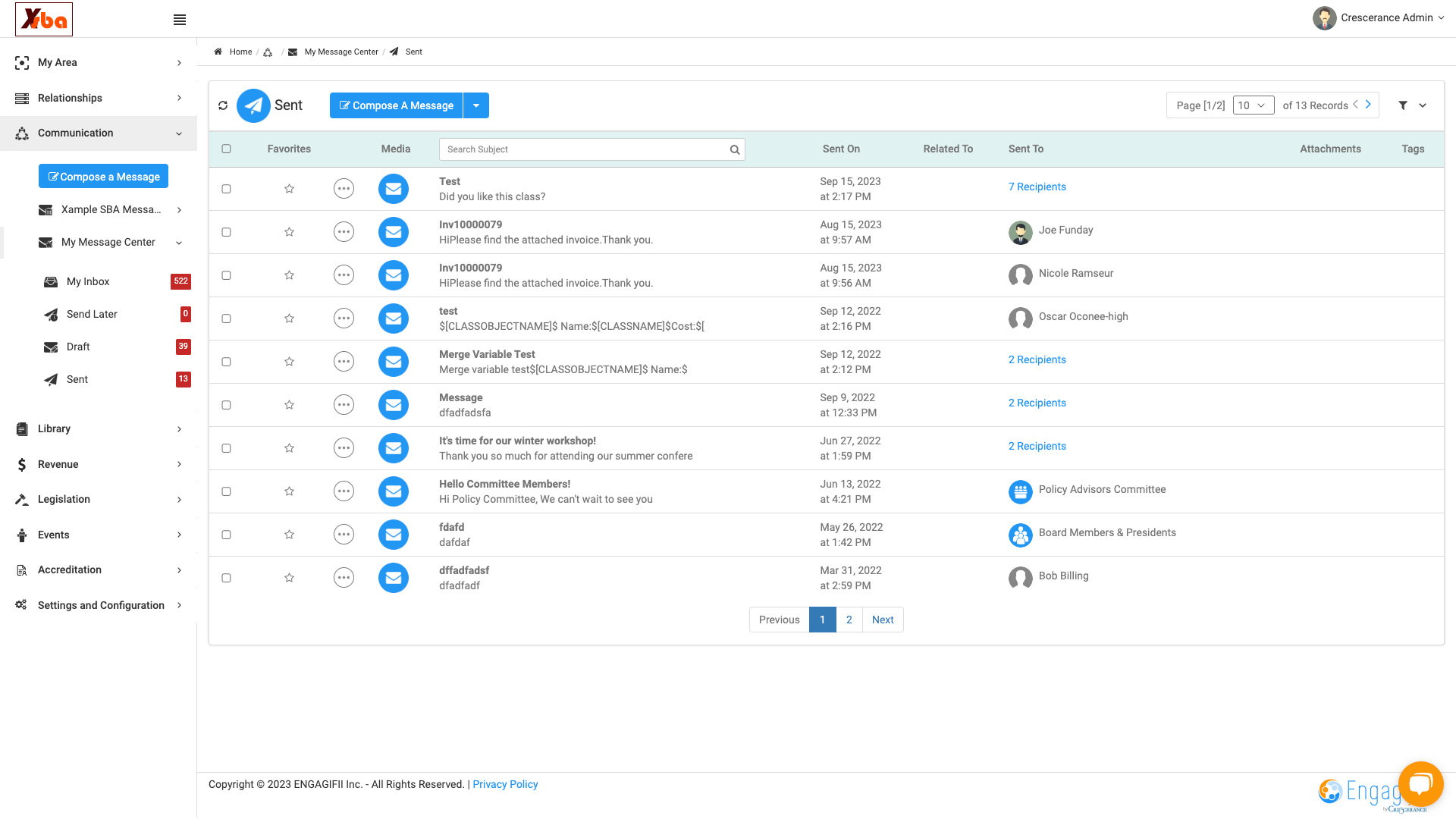Image resolution: width=1456 pixels, height=819 pixels.
Task: Toggle the hamburger sidebar menu icon
Action: (x=180, y=20)
